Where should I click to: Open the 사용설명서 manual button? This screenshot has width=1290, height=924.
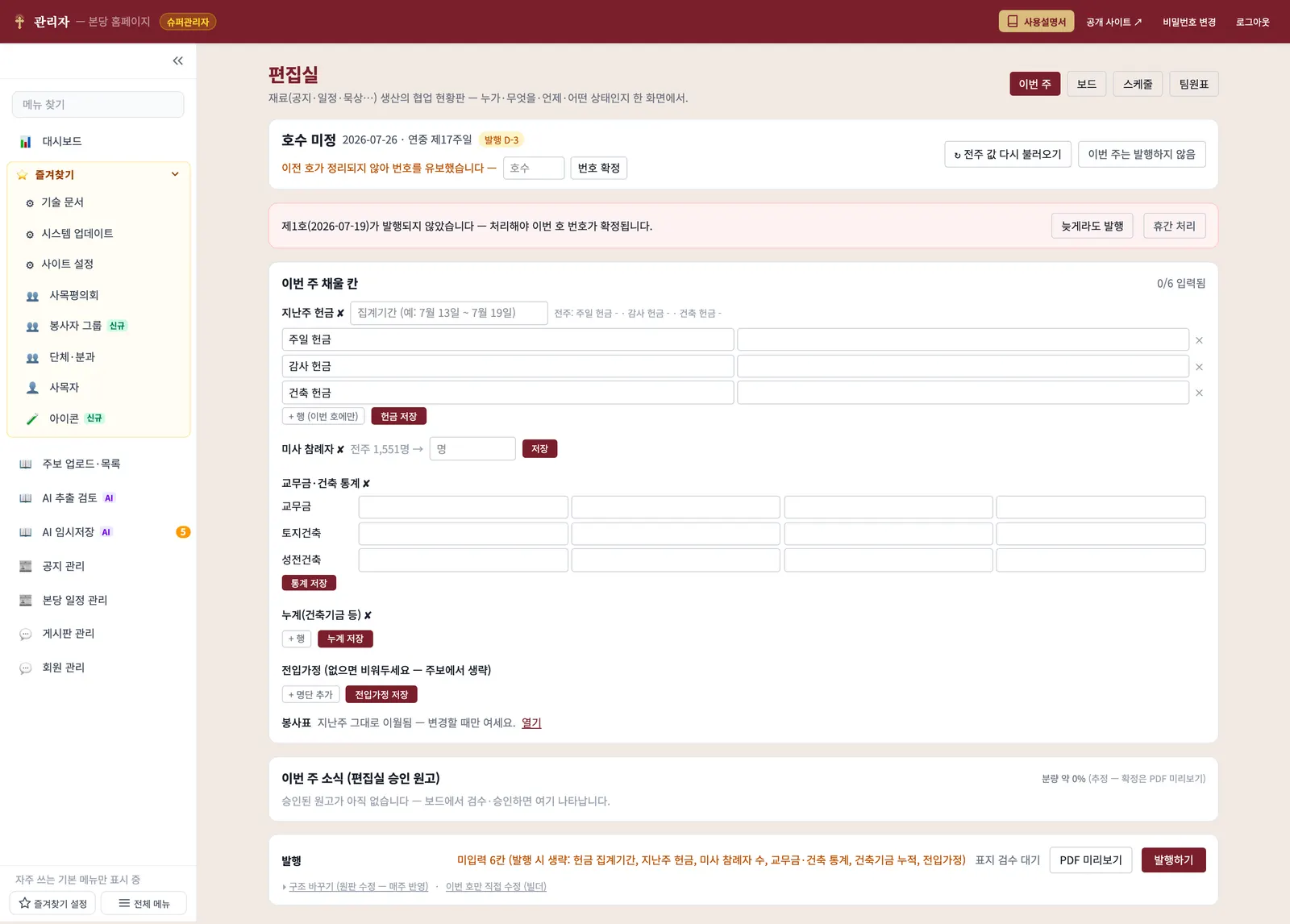(1036, 22)
